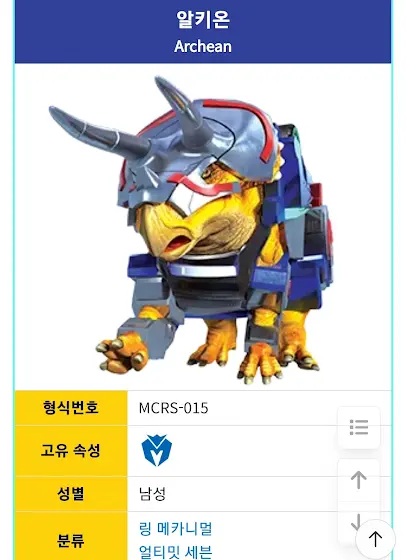Select the 고유 속성 label cell
Image resolution: width=406 pixels, height=560 pixels.
(x=71, y=451)
